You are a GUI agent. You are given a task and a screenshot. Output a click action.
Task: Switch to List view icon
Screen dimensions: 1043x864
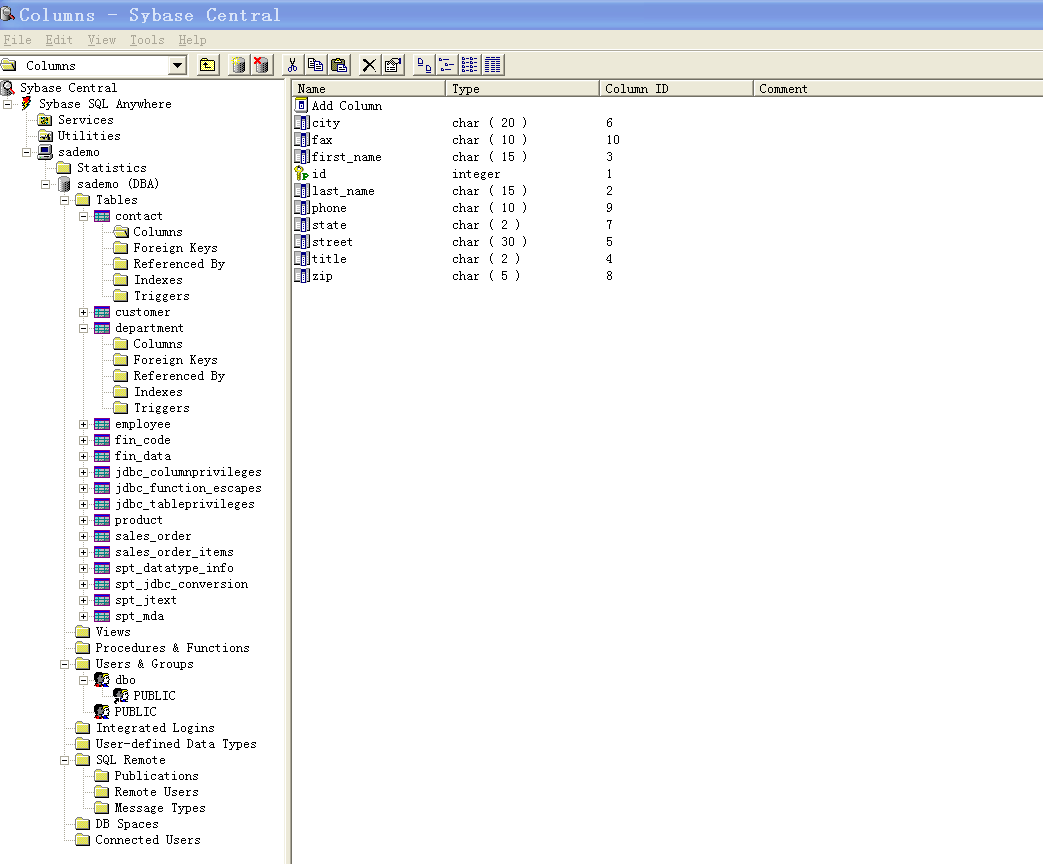[x=470, y=65]
